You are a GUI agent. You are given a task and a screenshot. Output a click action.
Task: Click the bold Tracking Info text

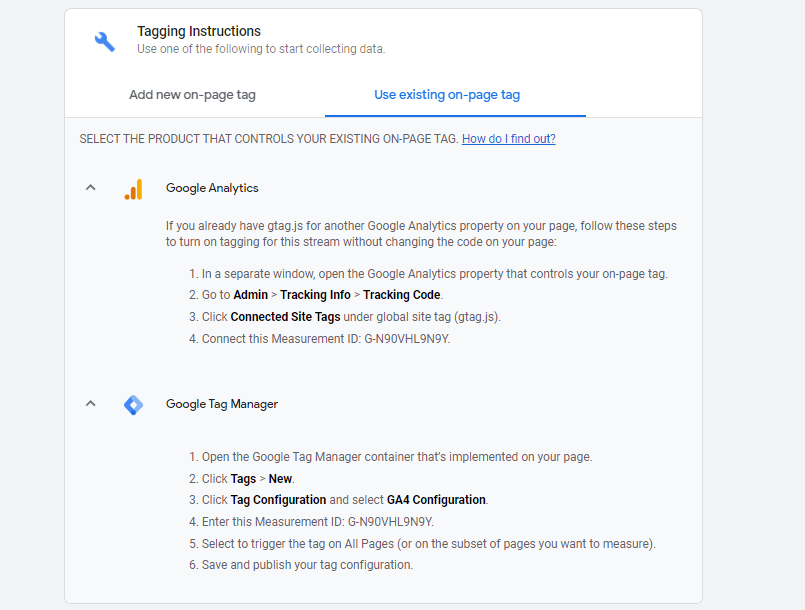[315, 295]
